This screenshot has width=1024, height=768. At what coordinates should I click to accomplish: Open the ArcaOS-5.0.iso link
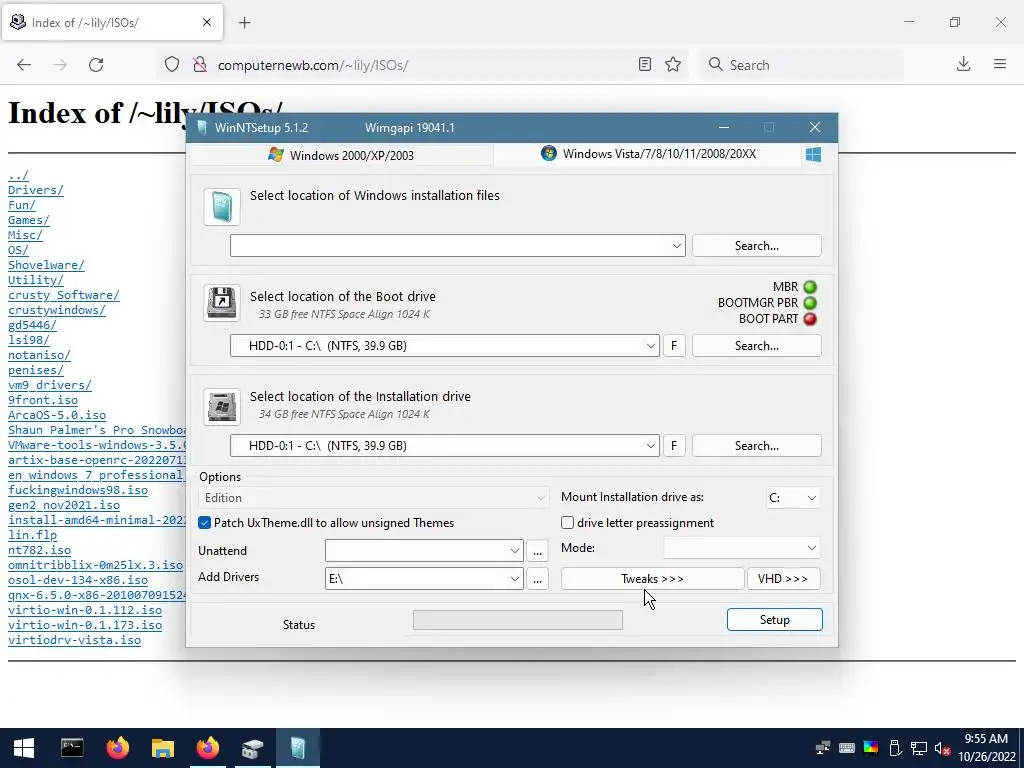(57, 415)
